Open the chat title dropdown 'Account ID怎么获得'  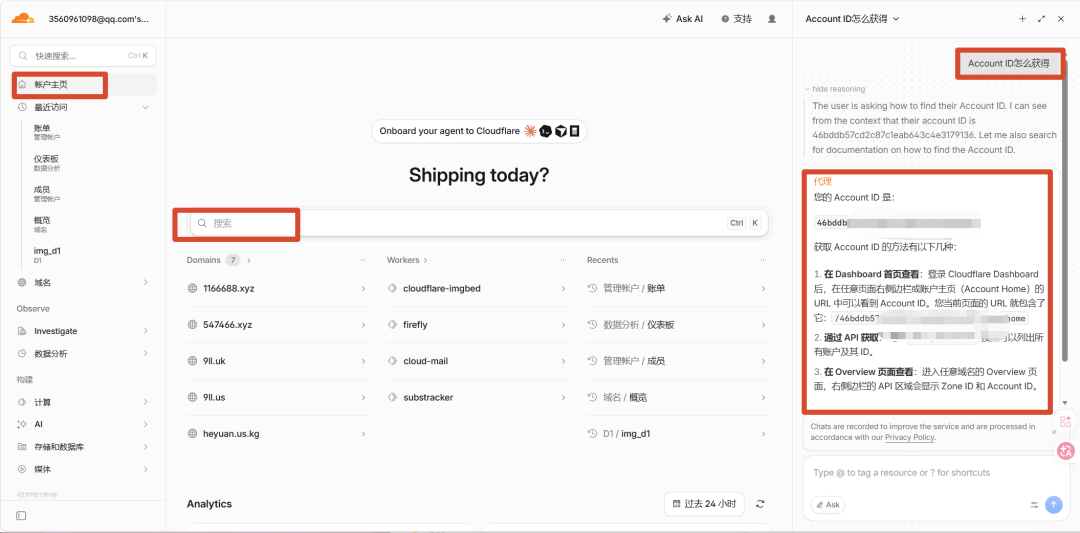[852, 19]
